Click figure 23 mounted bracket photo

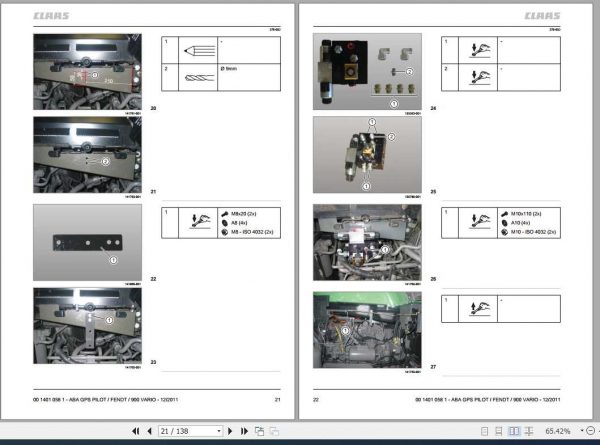(87, 326)
